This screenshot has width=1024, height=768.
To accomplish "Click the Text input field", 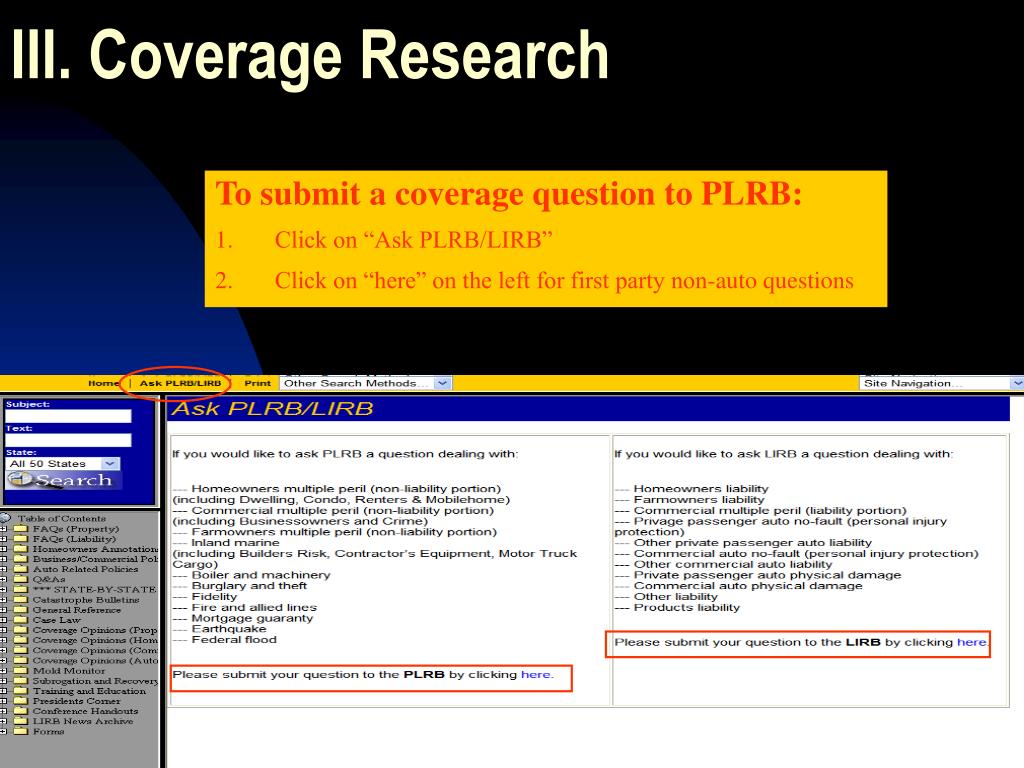I will 69,440.
